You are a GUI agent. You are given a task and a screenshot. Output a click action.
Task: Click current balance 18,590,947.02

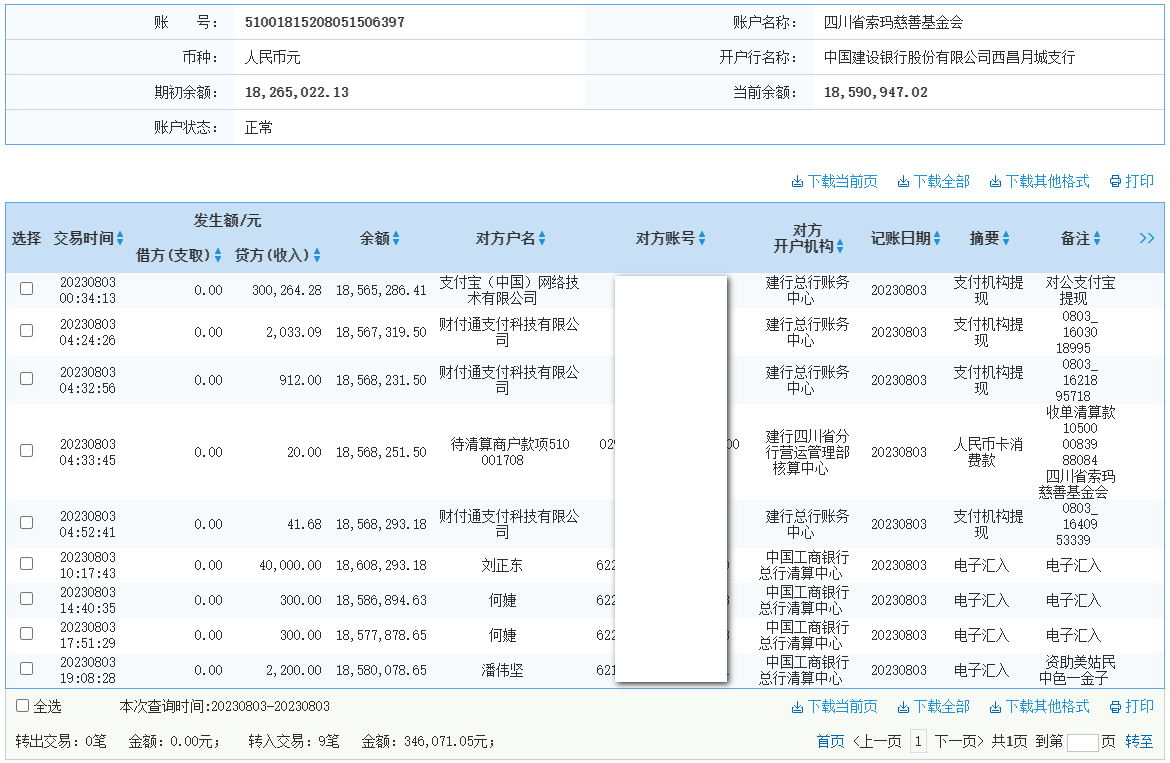coord(876,92)
